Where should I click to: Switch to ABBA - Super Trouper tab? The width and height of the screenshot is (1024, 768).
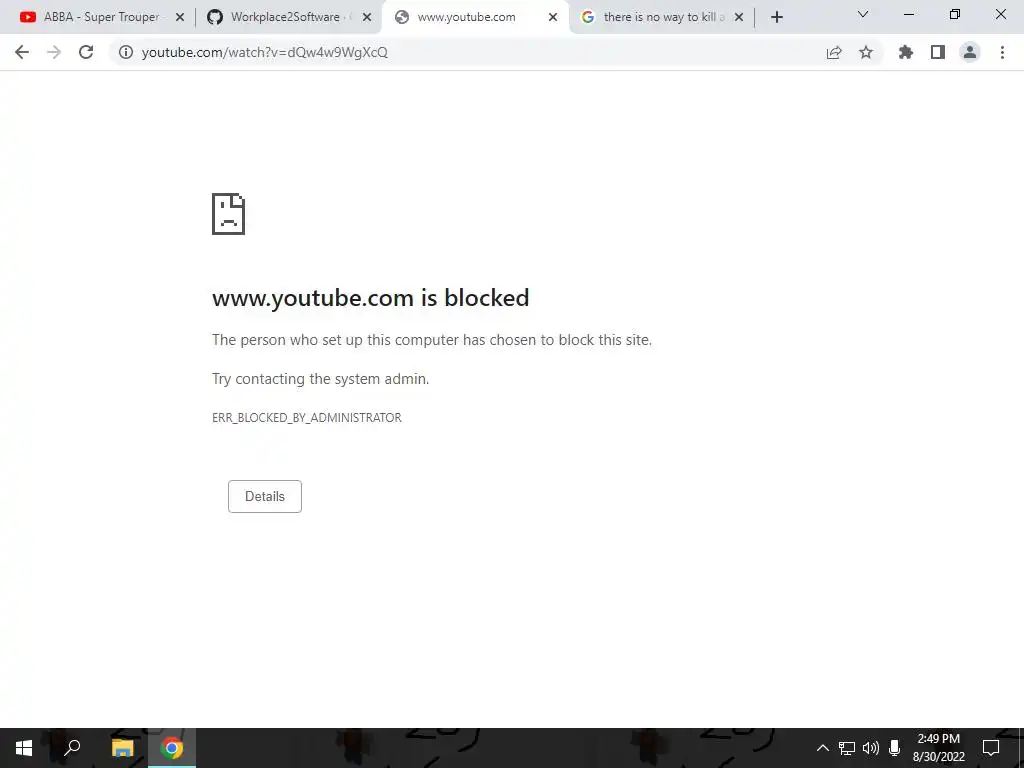[102, 17]
